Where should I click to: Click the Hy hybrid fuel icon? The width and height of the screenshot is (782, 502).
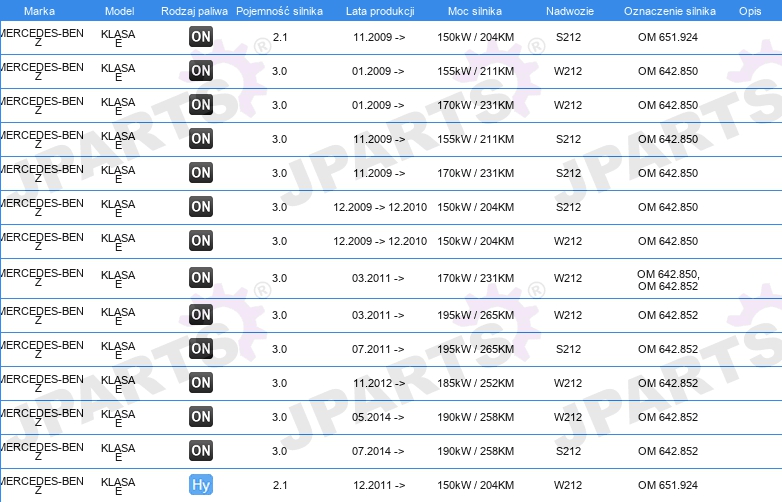coord(201,485)
